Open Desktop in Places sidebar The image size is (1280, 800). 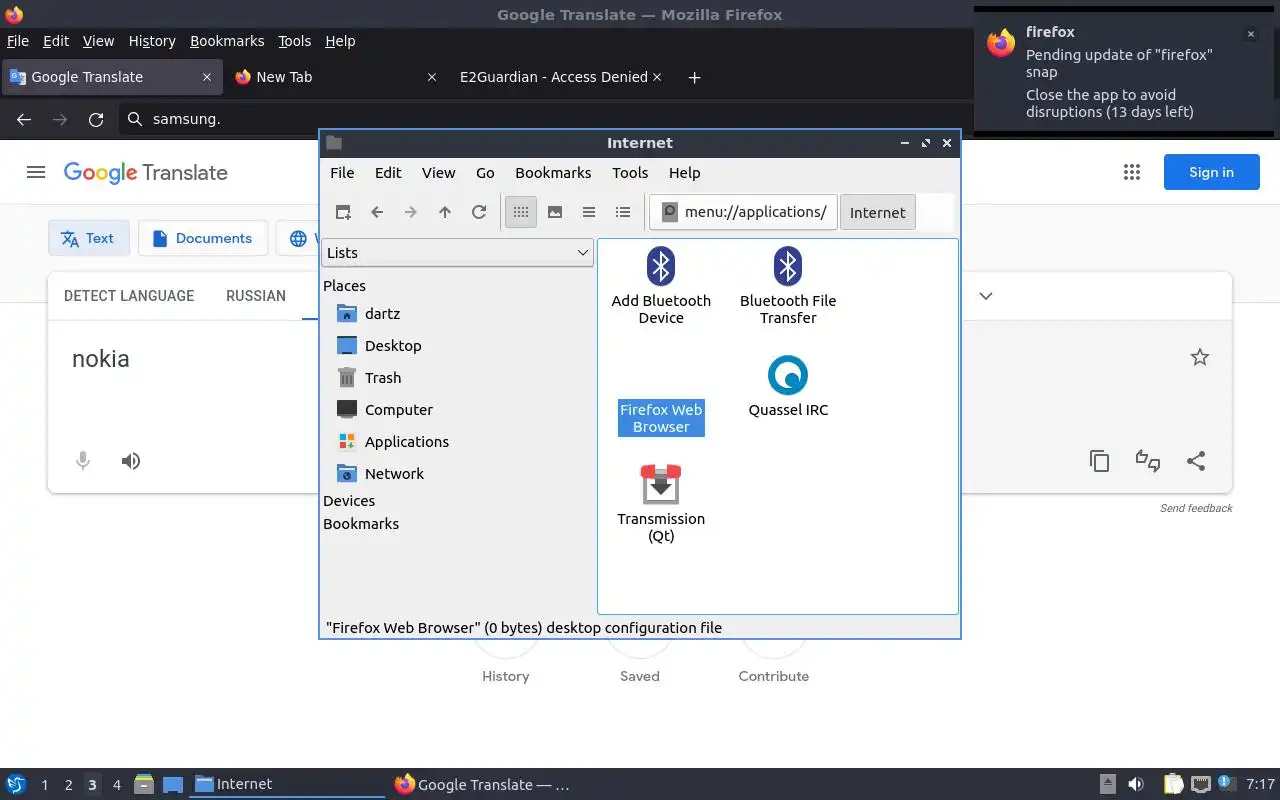[379, 346]
